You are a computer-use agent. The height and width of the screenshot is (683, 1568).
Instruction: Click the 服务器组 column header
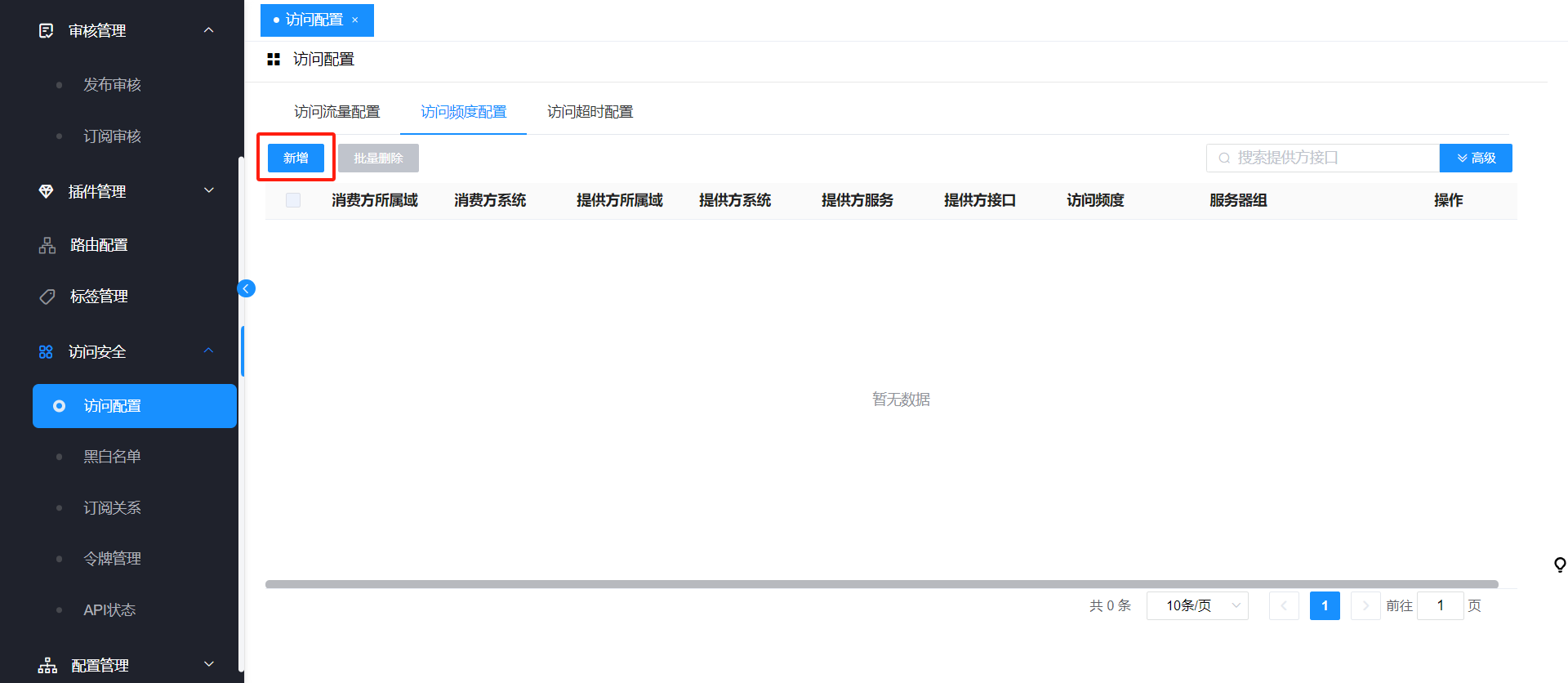pyautogui.click(x=1238, y=200)
